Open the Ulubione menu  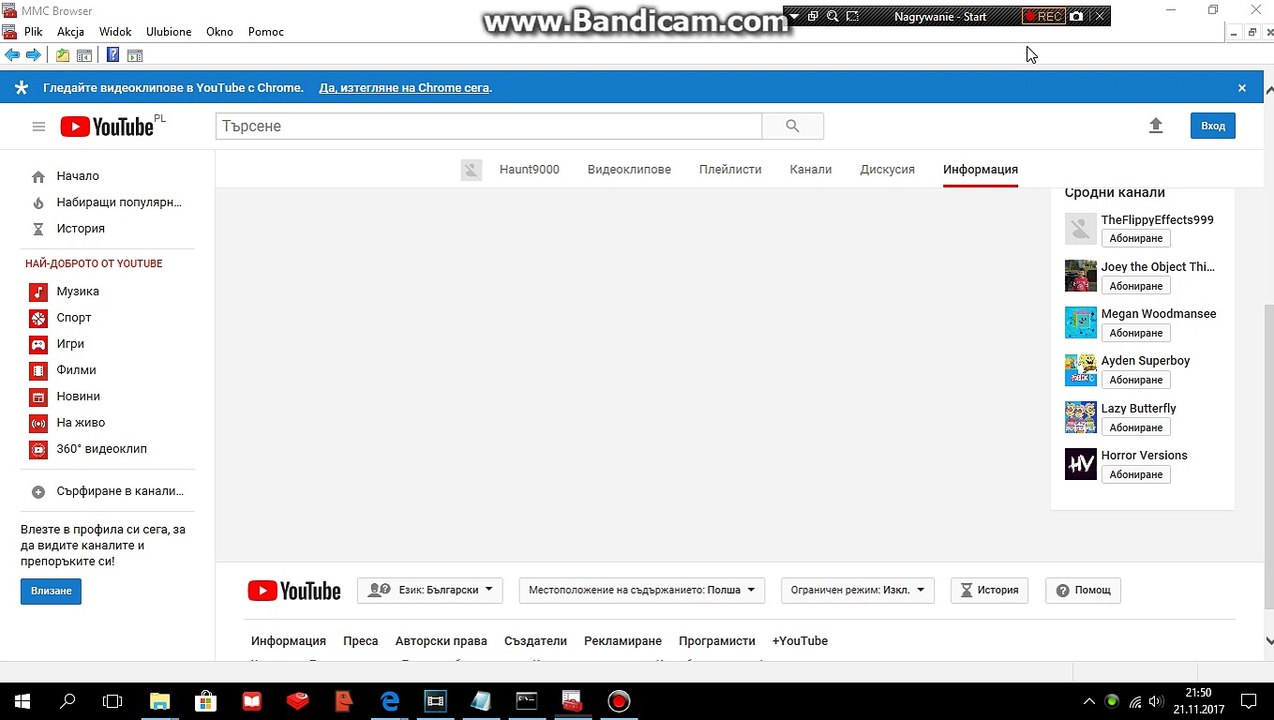(x=169, y=32)
